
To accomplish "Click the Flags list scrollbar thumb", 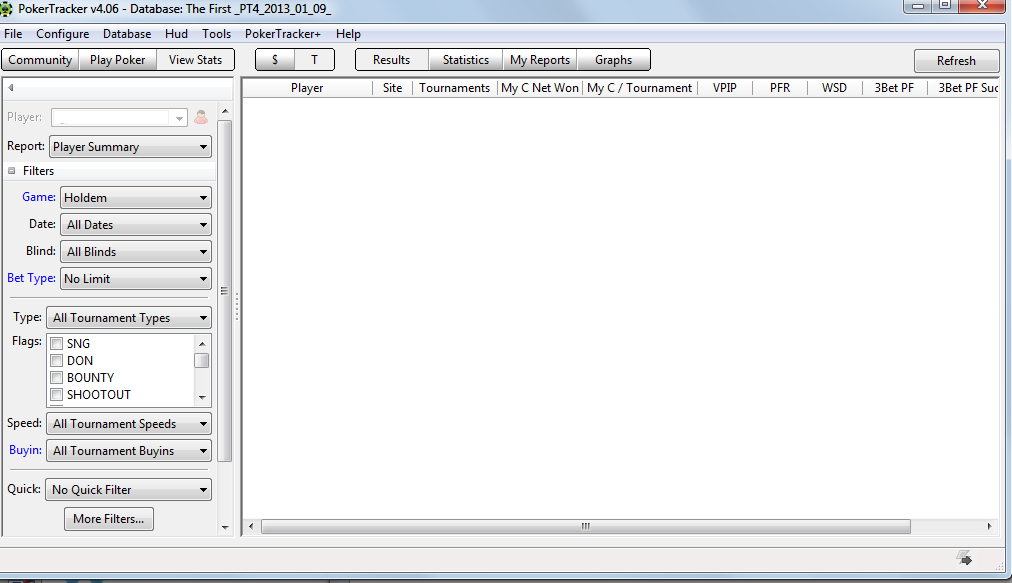I will click(202, 360).
